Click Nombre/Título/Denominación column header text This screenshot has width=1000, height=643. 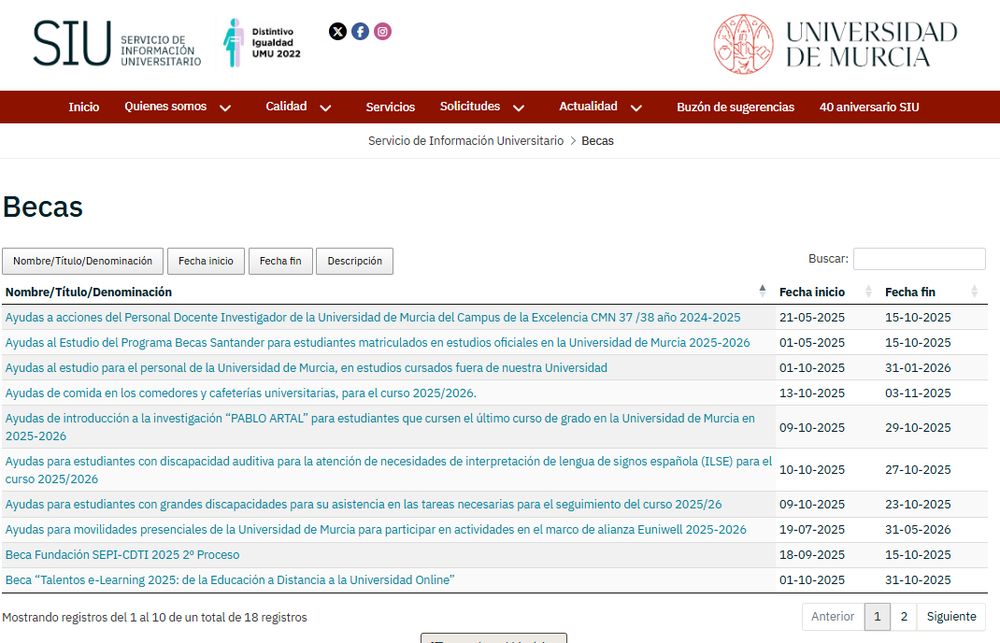(89, 292)
